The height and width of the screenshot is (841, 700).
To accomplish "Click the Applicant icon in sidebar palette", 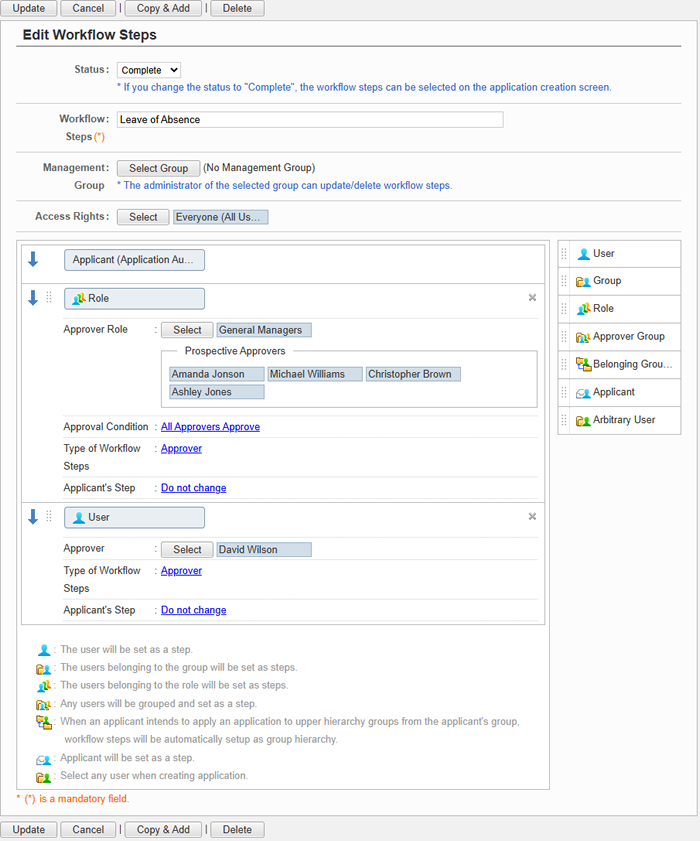I will (583, 392).
